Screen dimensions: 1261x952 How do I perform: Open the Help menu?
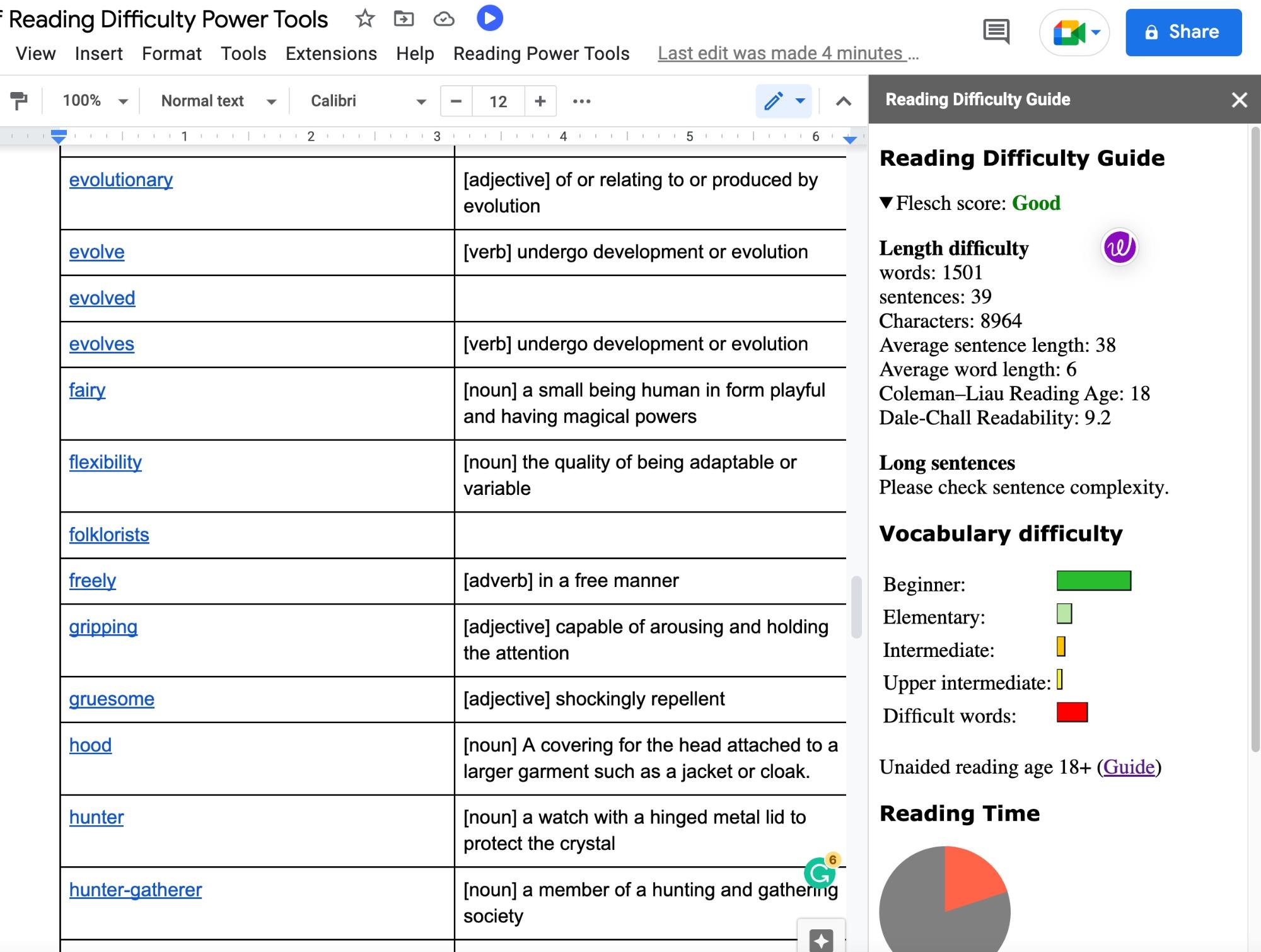point(415,54)
